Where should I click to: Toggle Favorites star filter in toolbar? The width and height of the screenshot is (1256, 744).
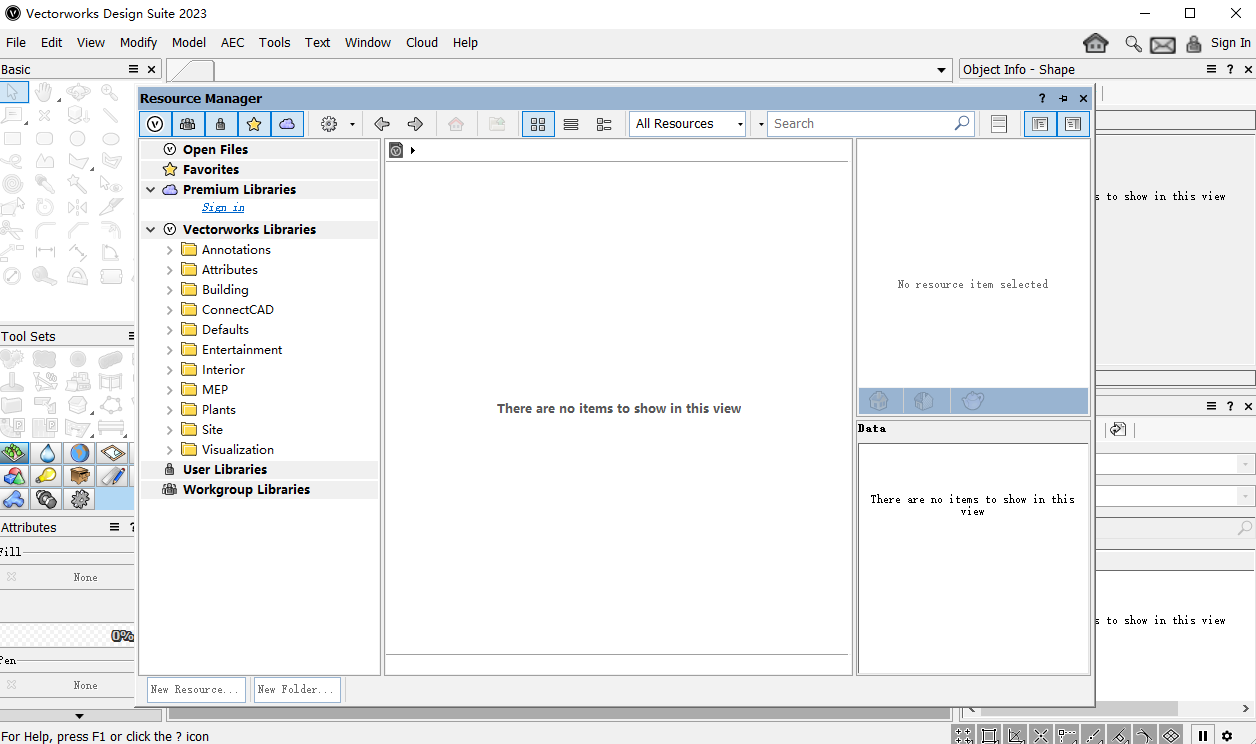[x=254, y=124]
